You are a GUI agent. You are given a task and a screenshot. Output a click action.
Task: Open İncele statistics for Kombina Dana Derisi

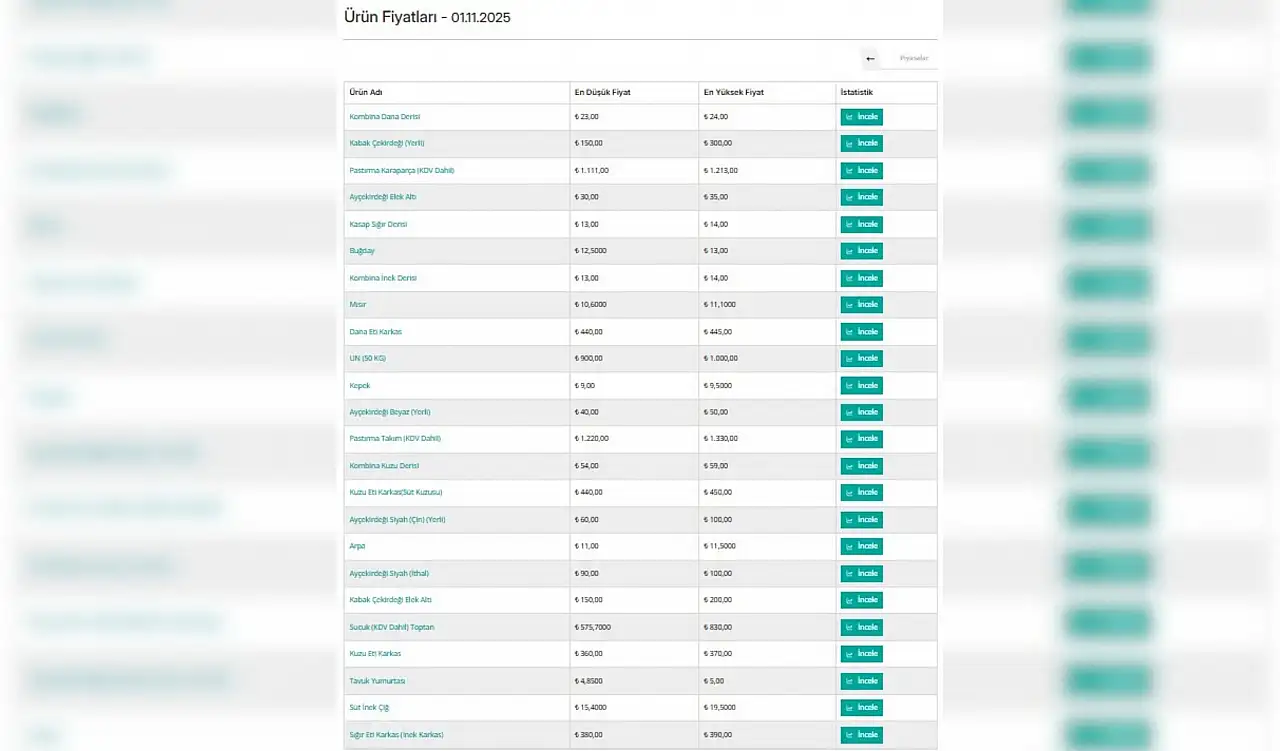click(x=861, y=117)
